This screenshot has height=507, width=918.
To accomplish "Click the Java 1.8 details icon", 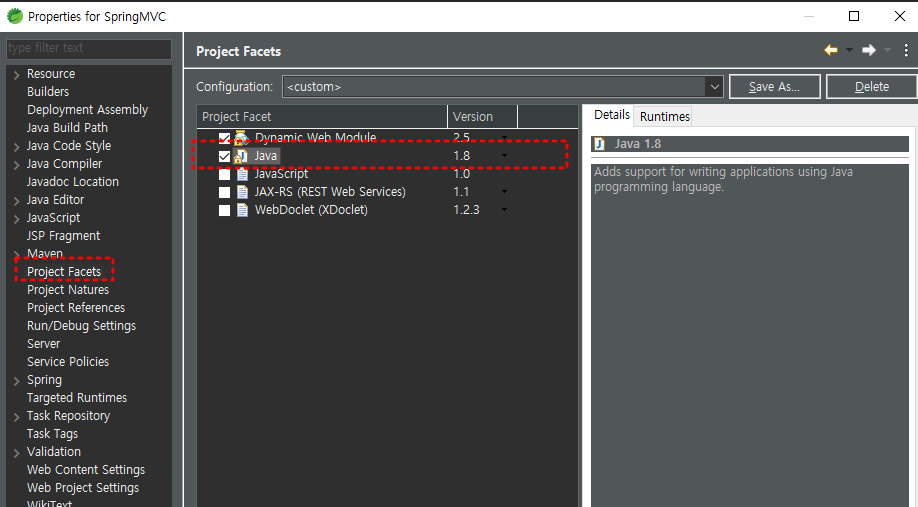I will pyautogui.click(x=599, y=144).
